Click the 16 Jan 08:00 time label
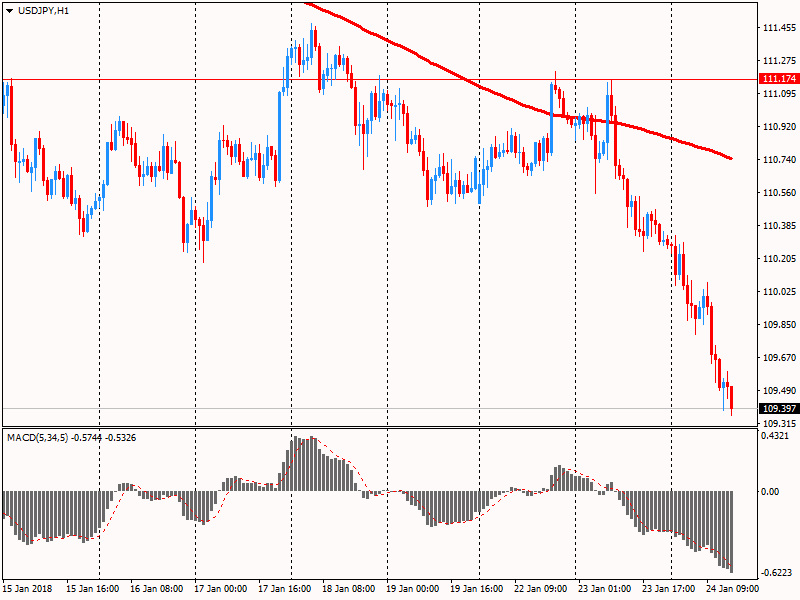 pos(156,589)
